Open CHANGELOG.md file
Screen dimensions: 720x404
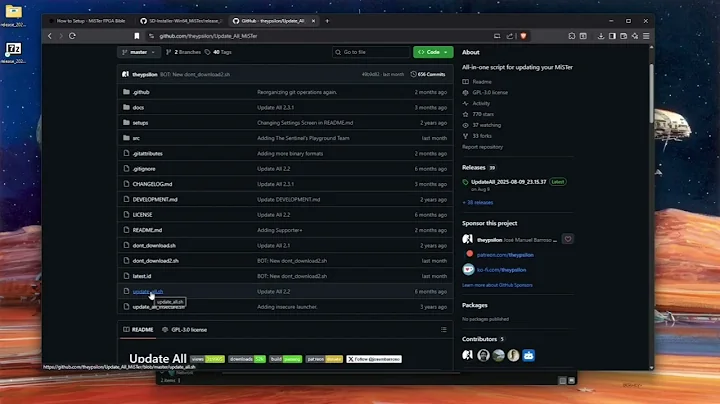(152, 184)
